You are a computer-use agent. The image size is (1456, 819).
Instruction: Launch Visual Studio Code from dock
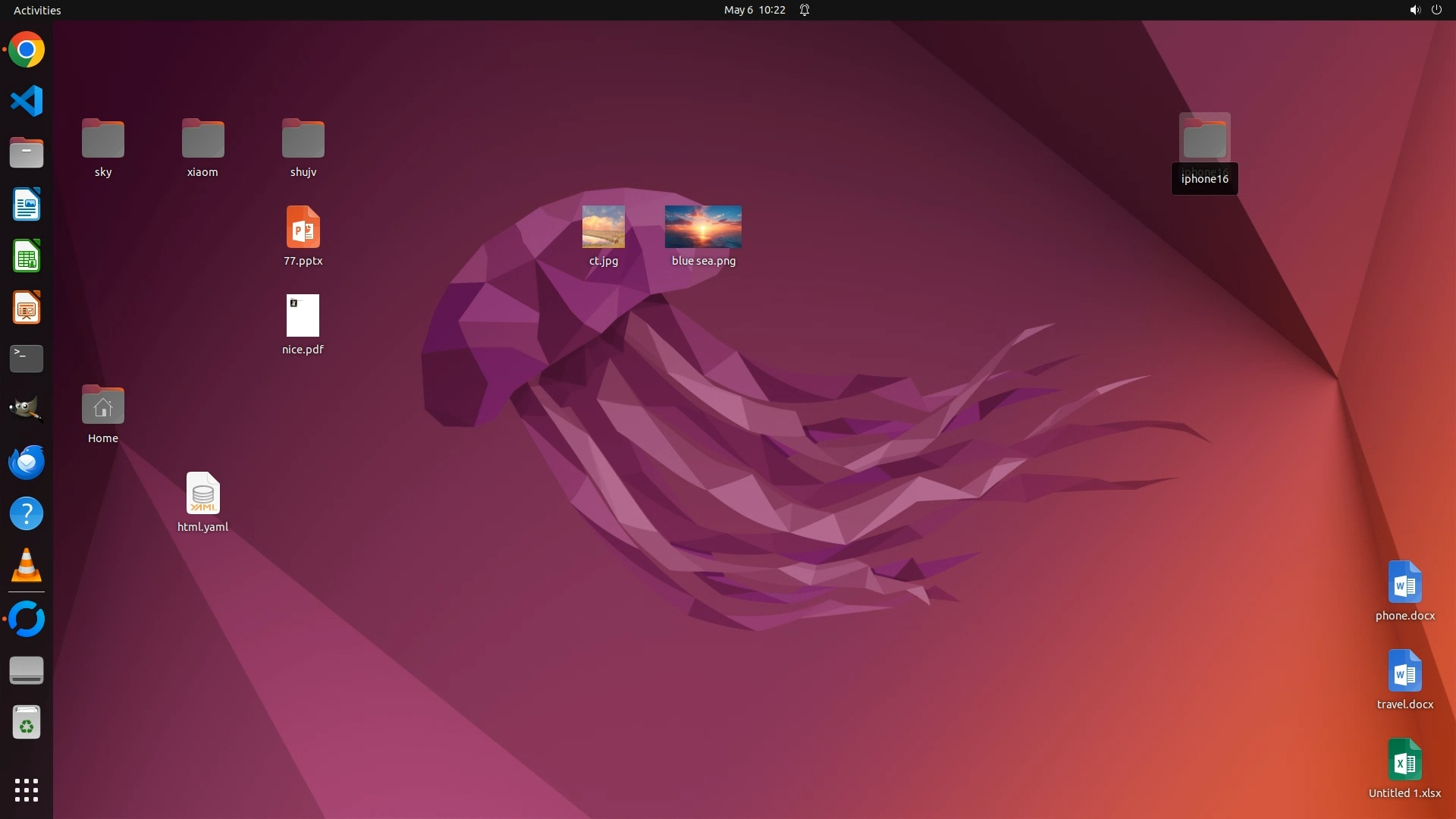coord(27,101)
